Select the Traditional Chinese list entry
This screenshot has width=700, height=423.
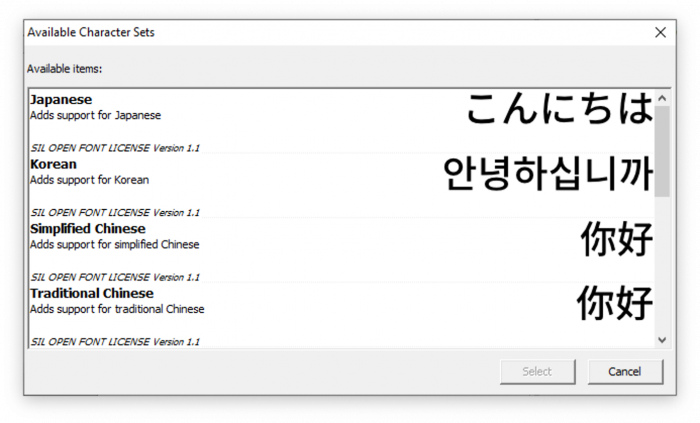(x=91, y=293)
